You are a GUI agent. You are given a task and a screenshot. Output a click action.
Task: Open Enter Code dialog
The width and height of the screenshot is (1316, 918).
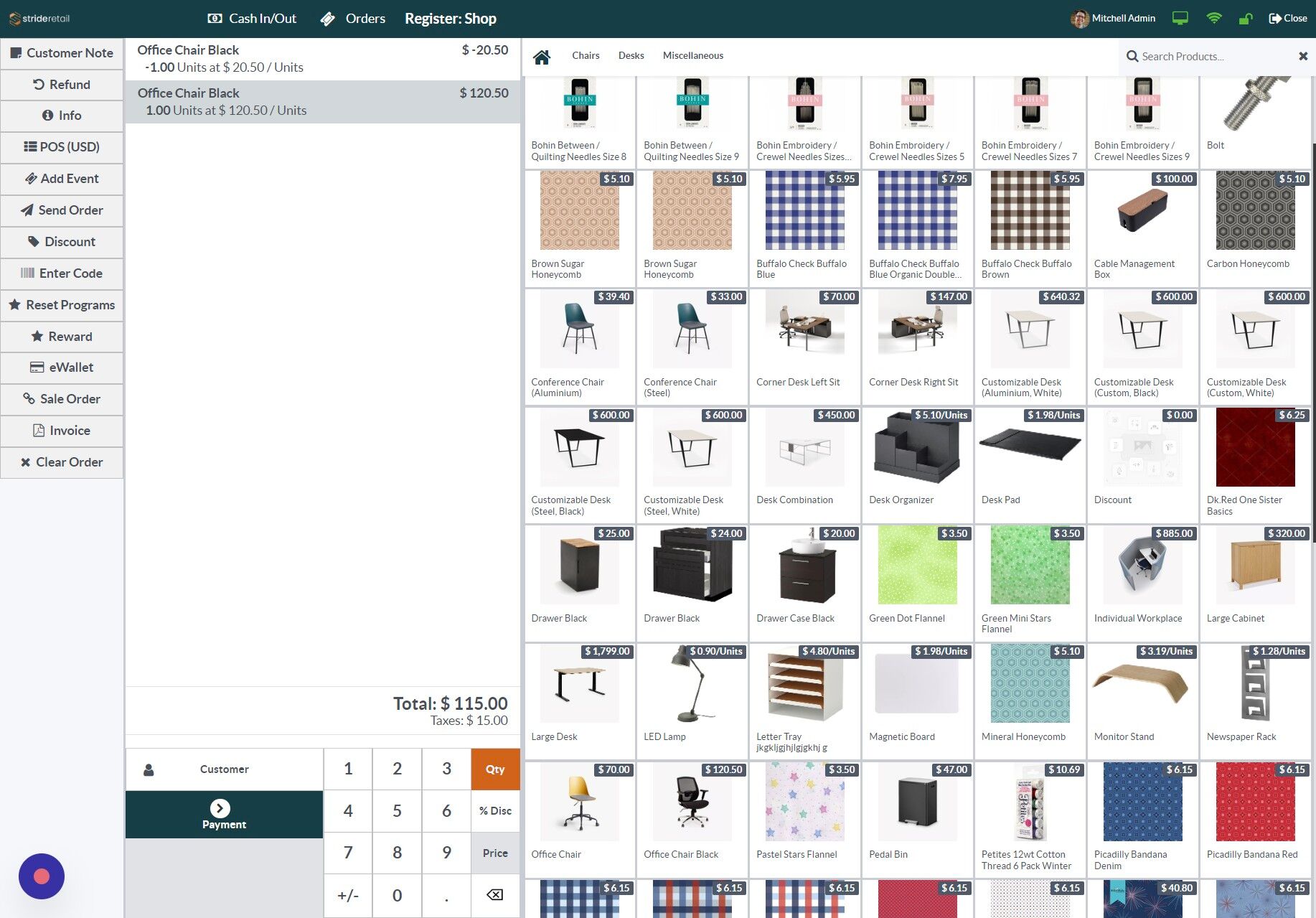(62, 273)
